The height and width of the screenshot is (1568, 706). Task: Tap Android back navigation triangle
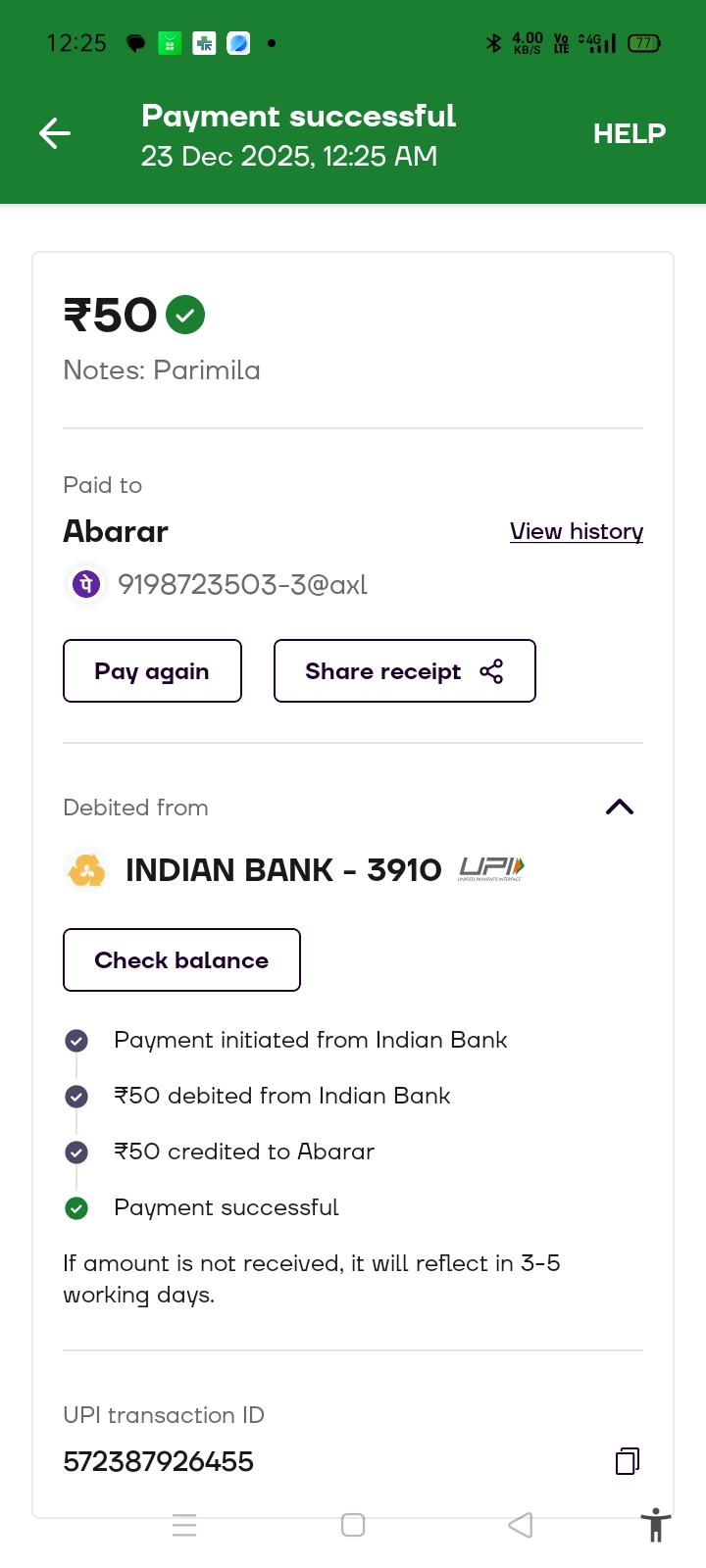(521, 1525)
